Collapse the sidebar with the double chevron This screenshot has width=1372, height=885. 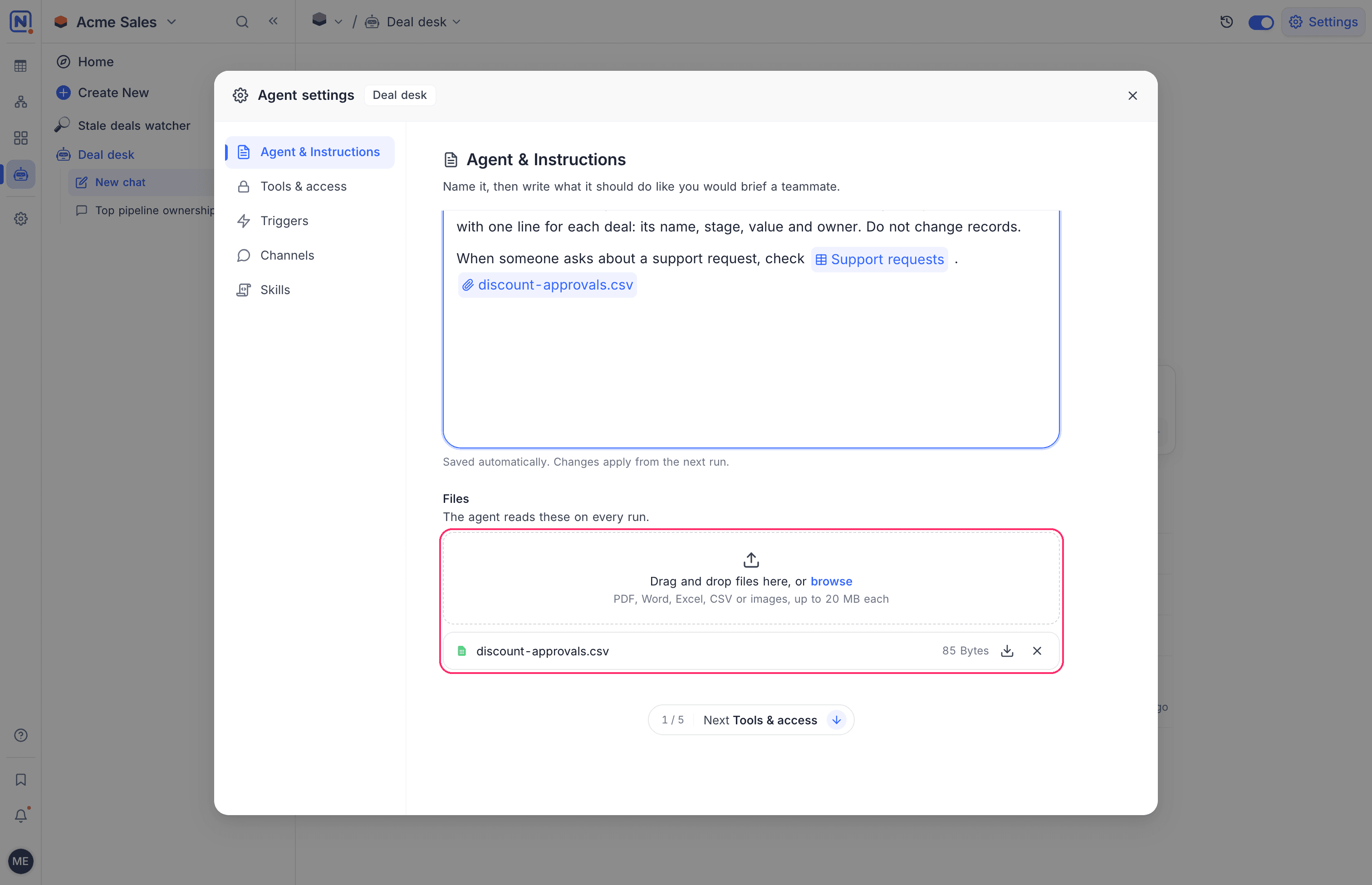click(273, 22)
